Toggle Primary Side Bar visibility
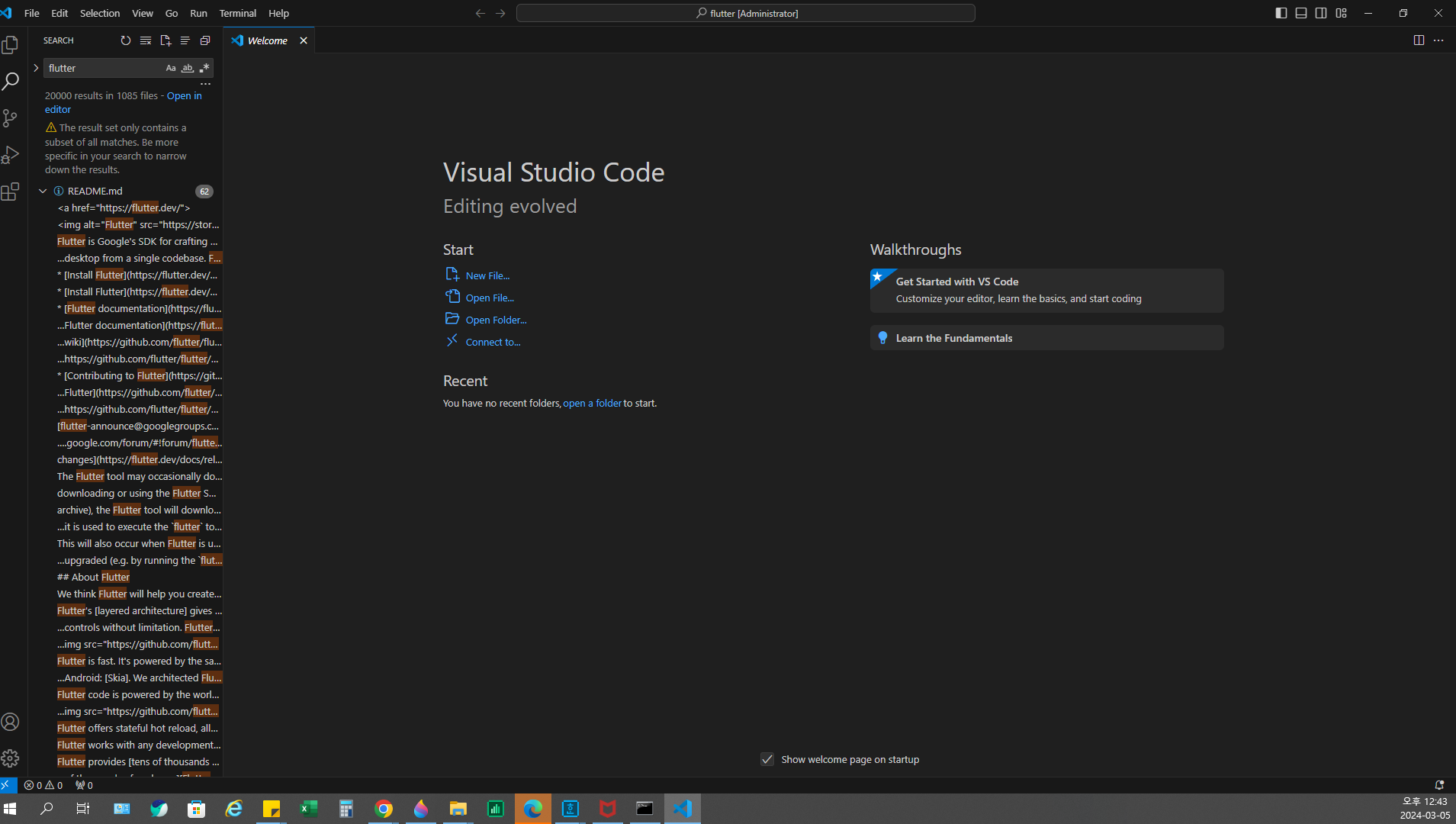This screenshot has width=1456, height=824. (1281, 13)
